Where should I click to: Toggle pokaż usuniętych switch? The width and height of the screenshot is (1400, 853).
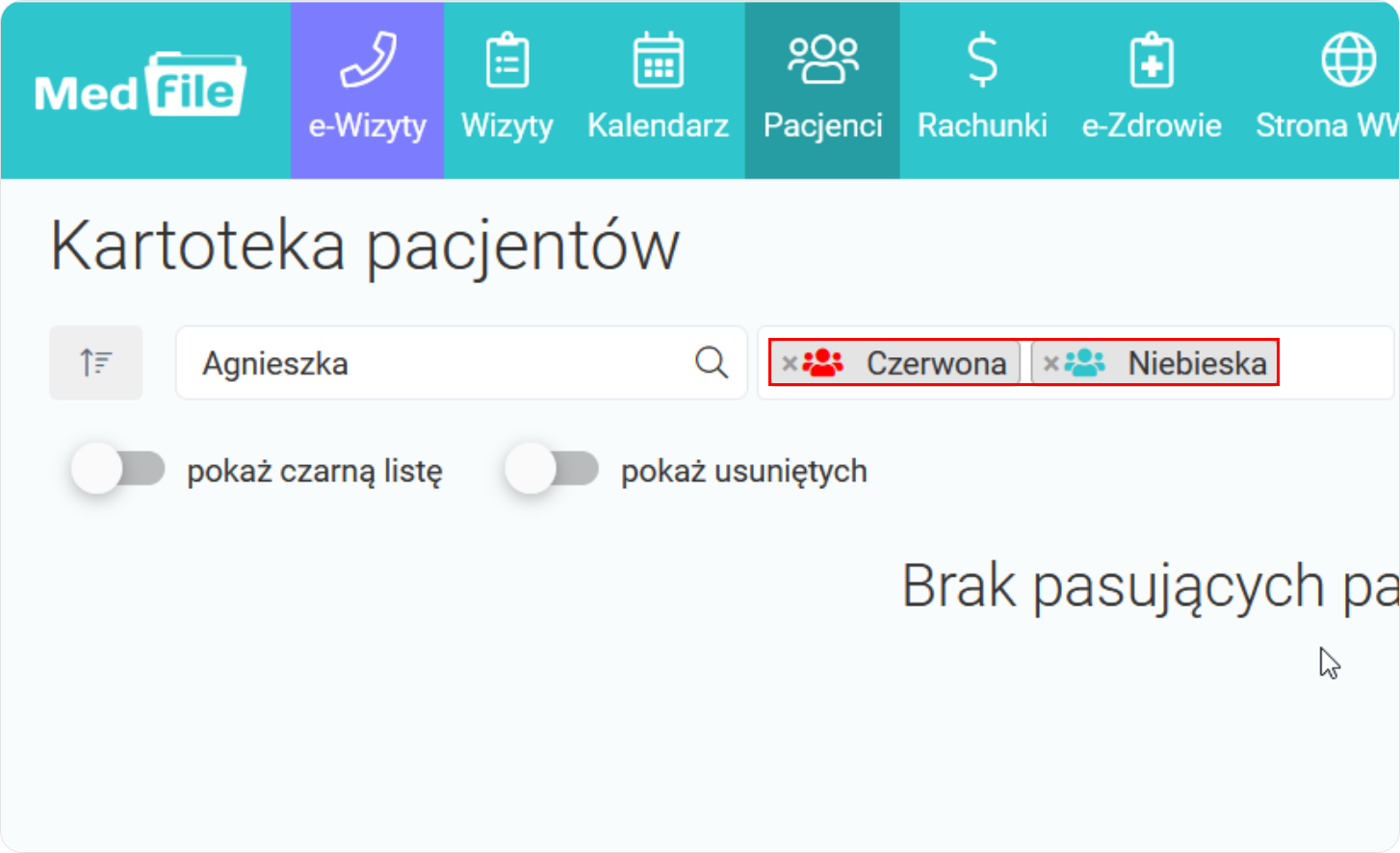(553, 470)
